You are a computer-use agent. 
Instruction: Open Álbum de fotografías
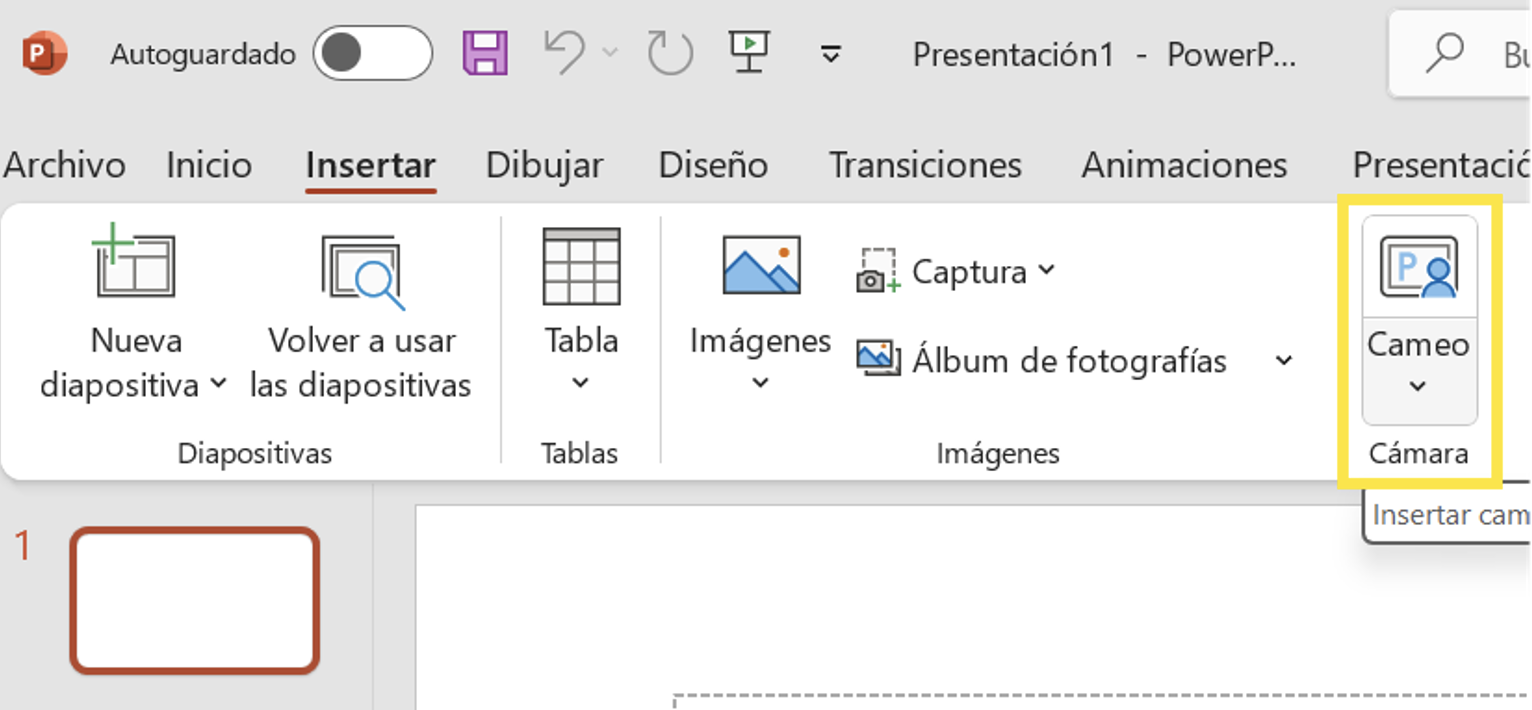[x=1042, y=360]
